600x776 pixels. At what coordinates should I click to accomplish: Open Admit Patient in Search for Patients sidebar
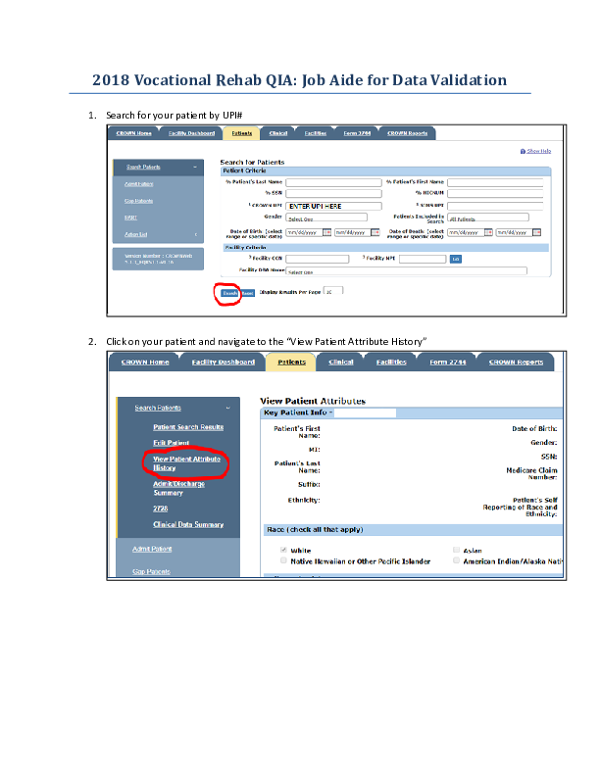point(139,184)
